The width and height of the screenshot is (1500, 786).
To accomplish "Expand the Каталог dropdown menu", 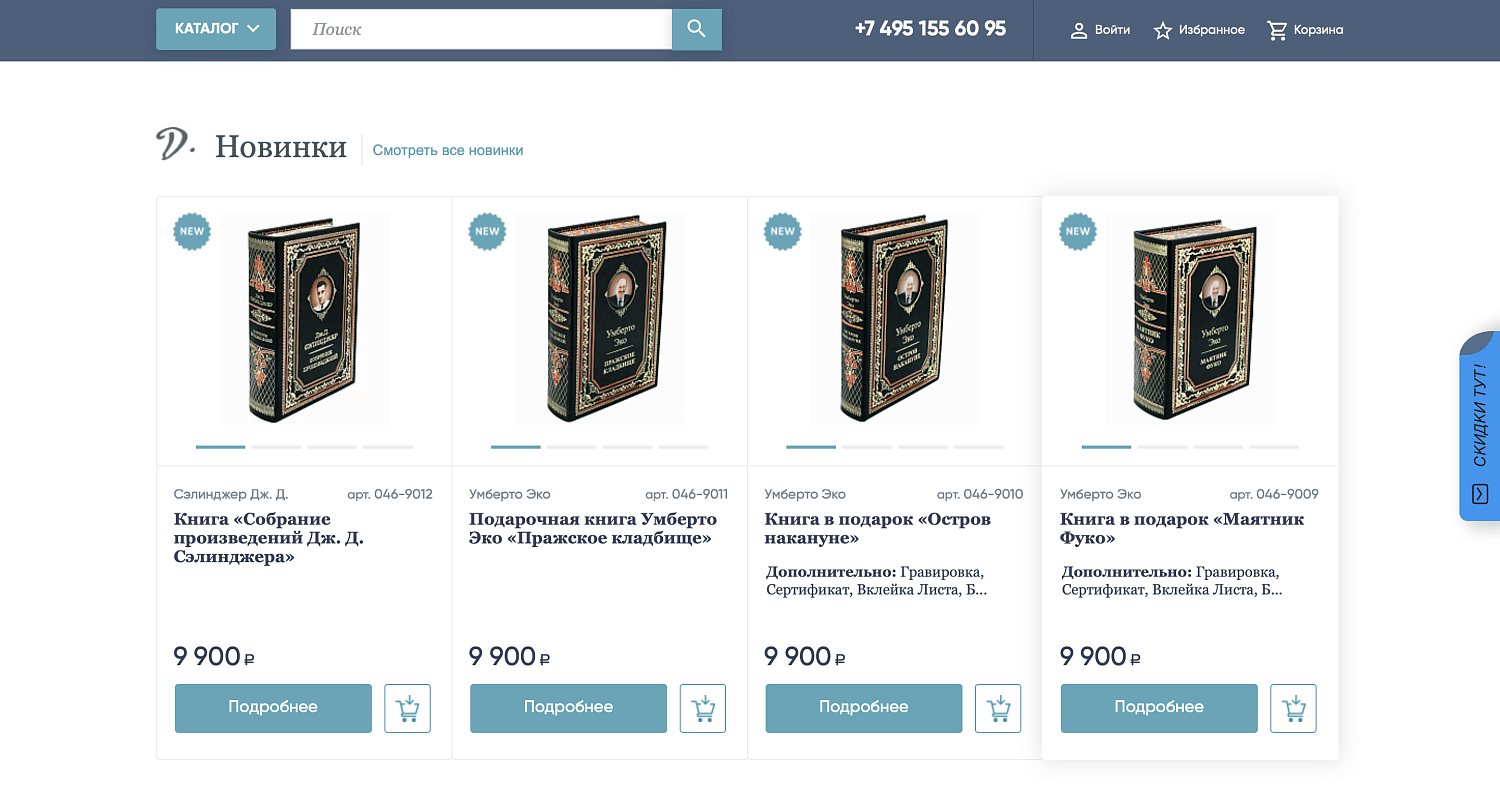I will tap(216, 29).
